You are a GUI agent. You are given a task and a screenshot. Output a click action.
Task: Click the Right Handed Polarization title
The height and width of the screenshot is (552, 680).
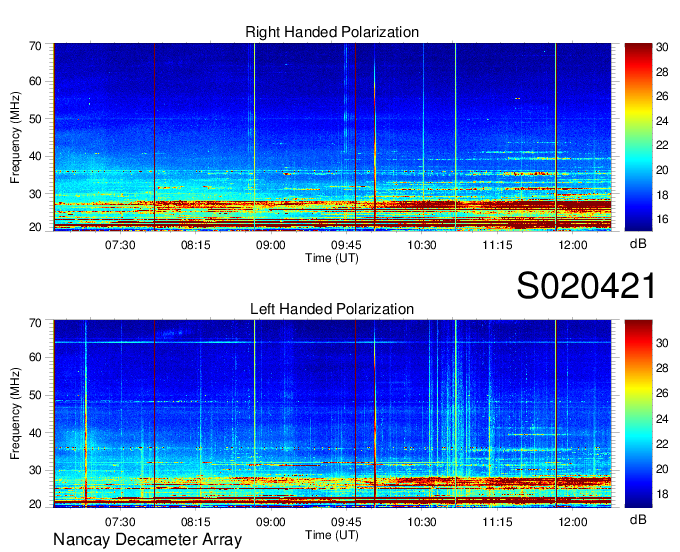(332, 32)
